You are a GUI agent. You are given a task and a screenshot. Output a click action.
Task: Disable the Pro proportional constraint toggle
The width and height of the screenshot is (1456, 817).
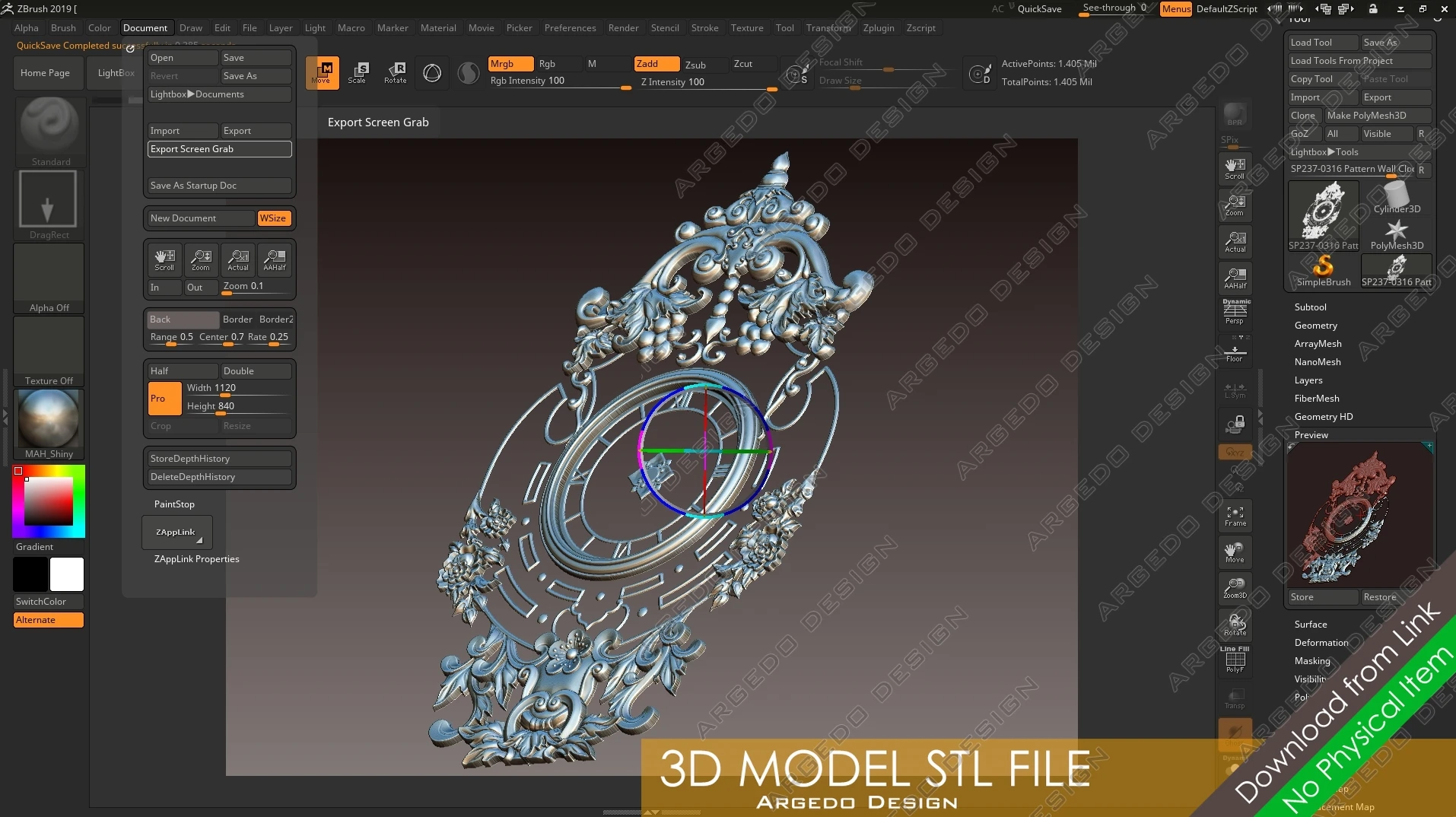tap(164, 398)
